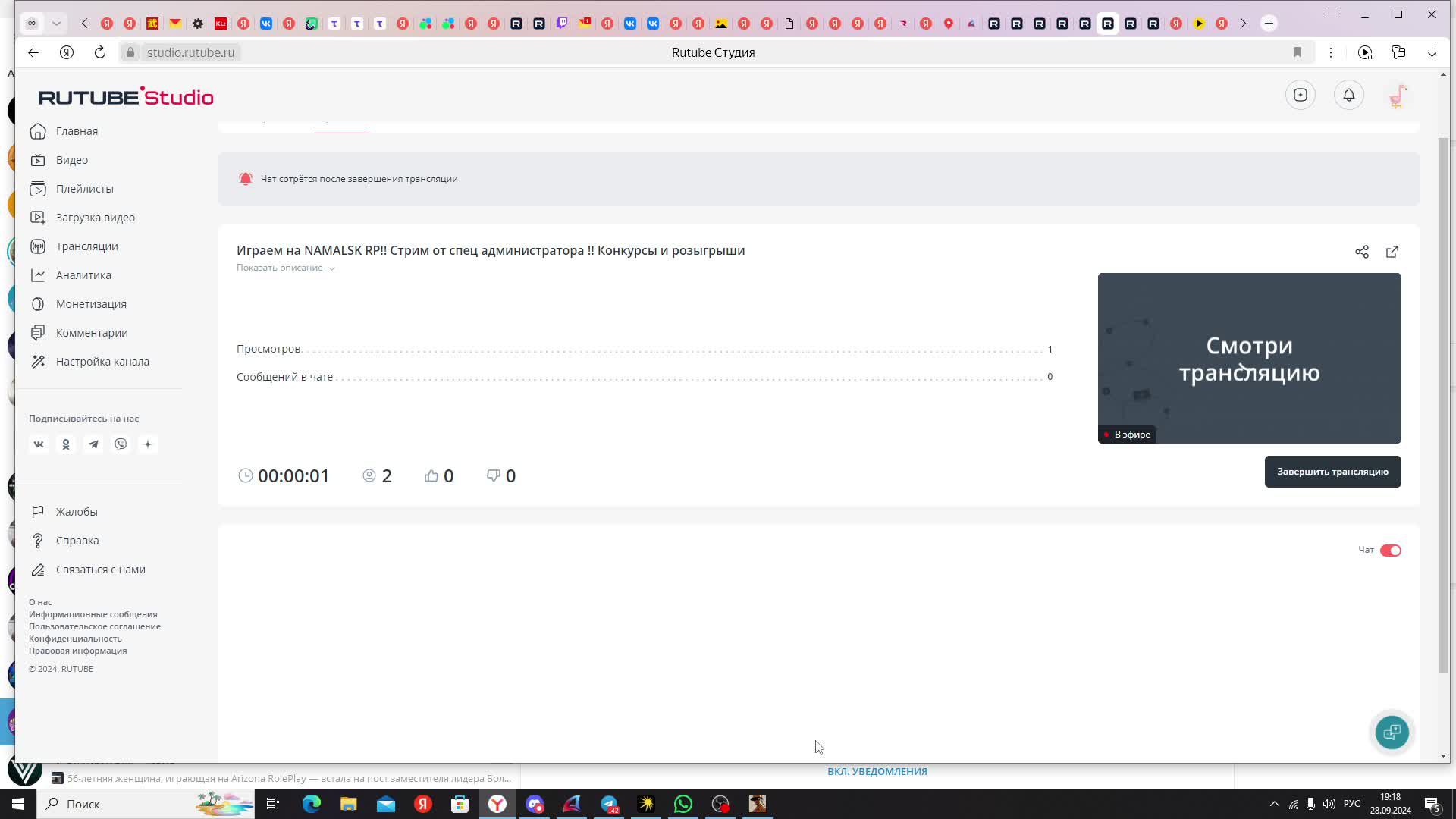Viewport: 1456px width, 819px height.
Task: Reload the page
Action: (x=100, y=52)
